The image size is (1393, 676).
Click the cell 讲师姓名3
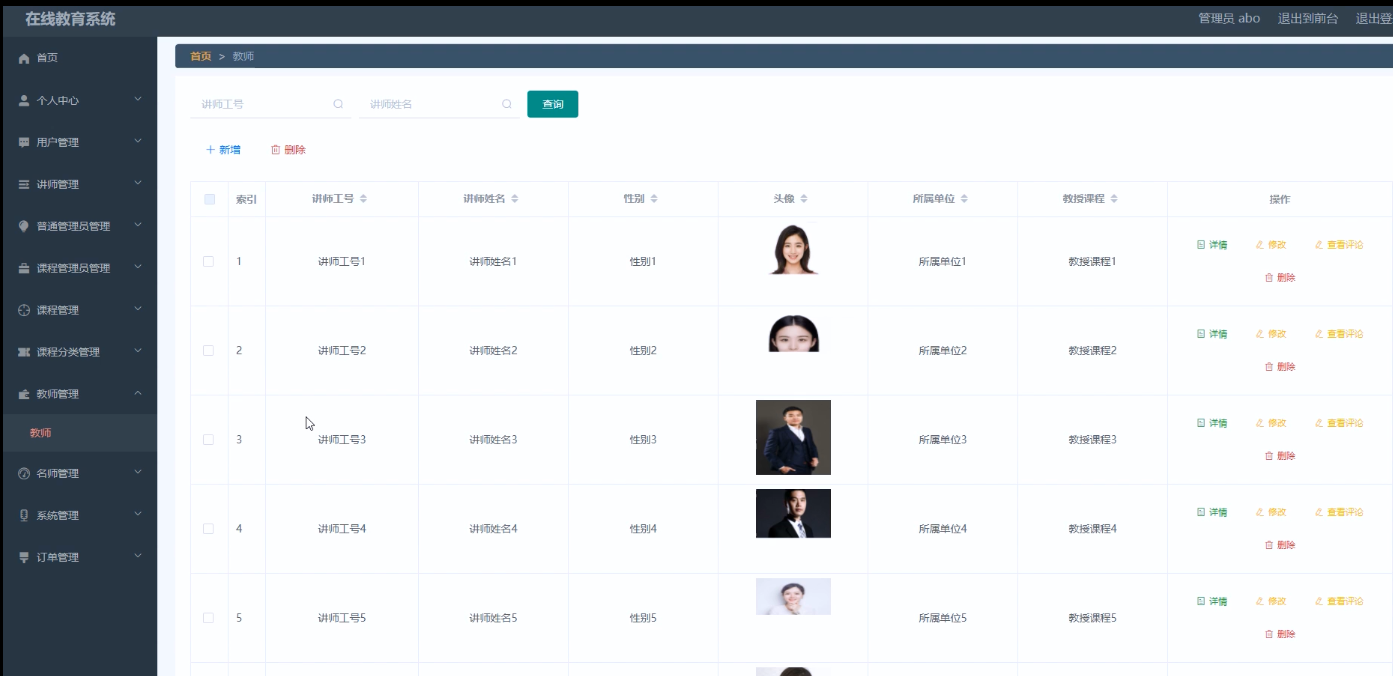tap(493, 440)
